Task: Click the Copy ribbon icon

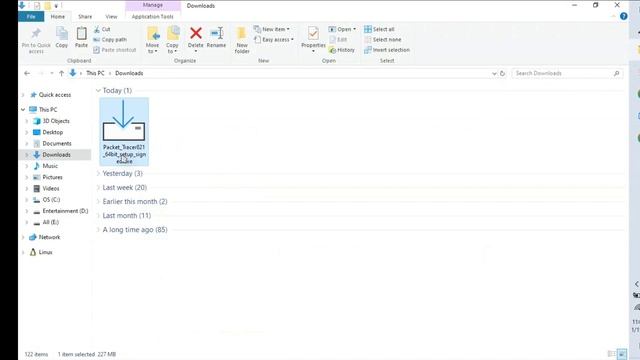Action: [62, 34]
